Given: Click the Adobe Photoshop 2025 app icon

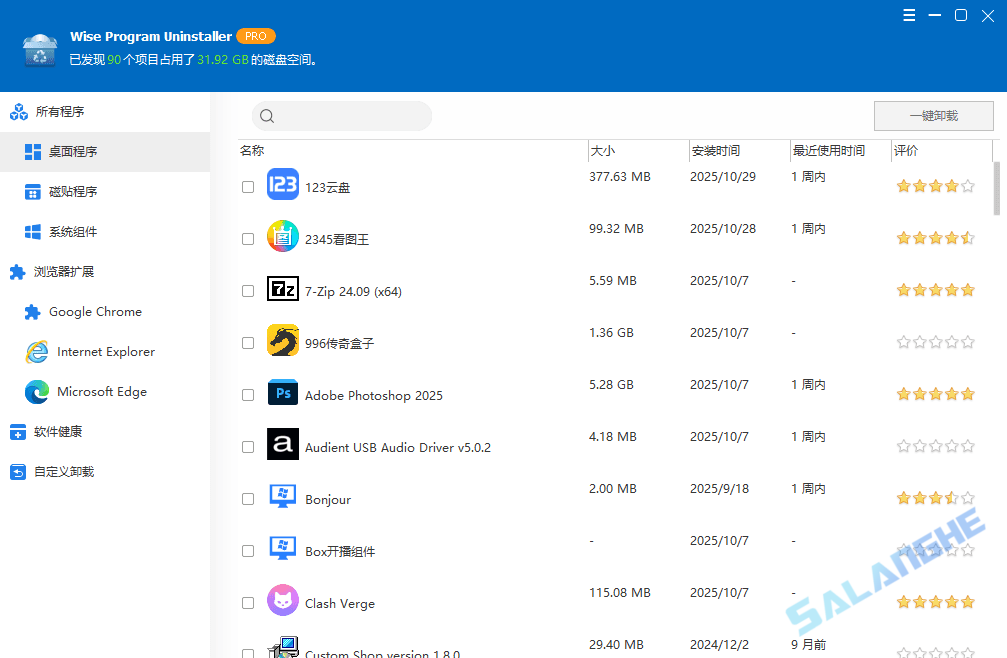Looking at the screenshot, I should pyautogui.click(x=282, y=394).
